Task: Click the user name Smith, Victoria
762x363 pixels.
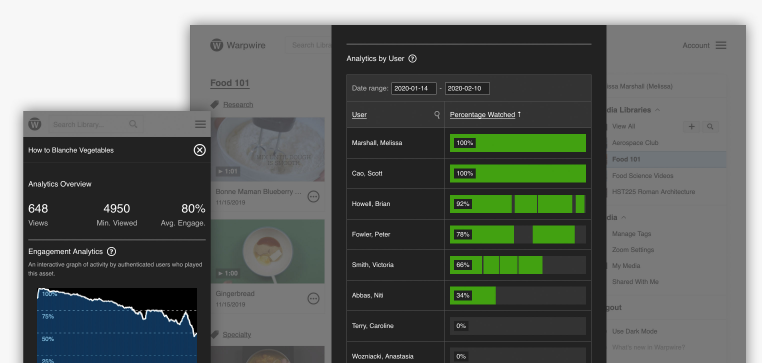Action: click(x=373, y=265)
